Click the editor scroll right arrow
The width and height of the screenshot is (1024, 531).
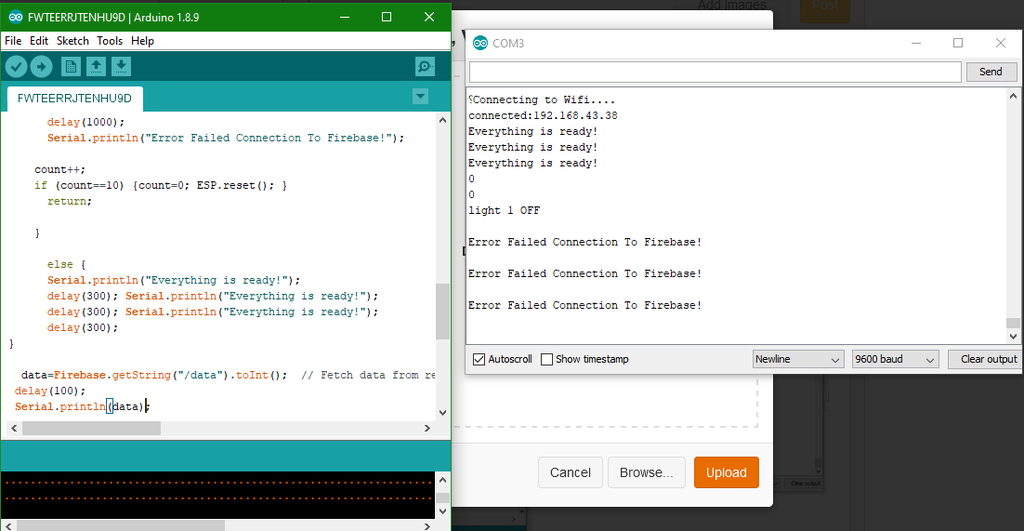point(427,428)
